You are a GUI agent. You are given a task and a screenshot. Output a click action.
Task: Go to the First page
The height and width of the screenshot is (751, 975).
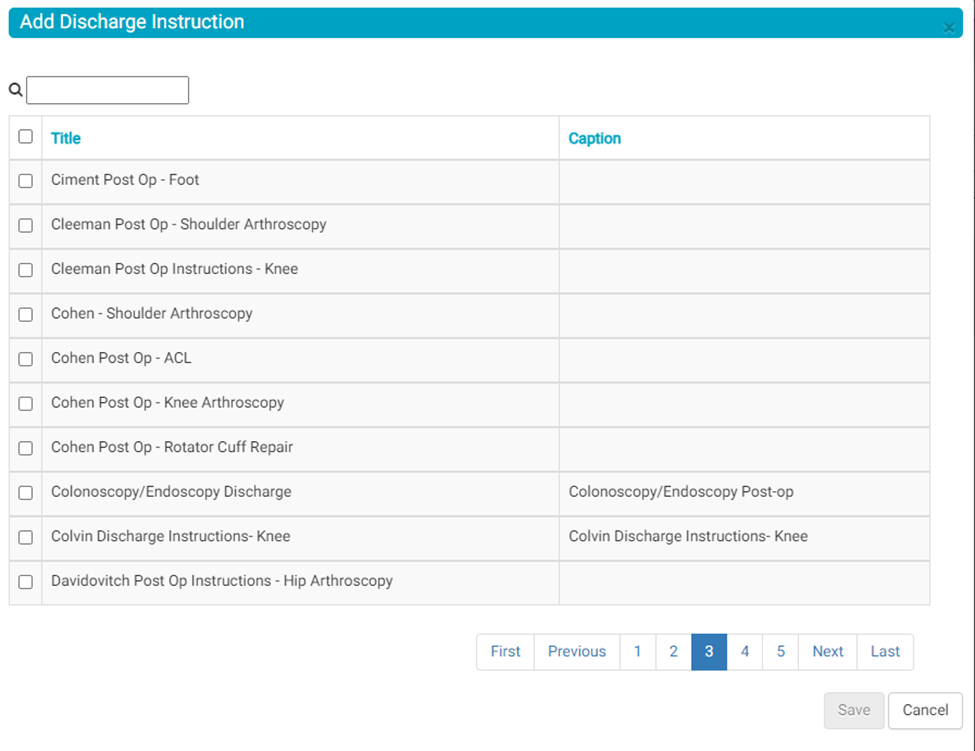coord(505,651)
